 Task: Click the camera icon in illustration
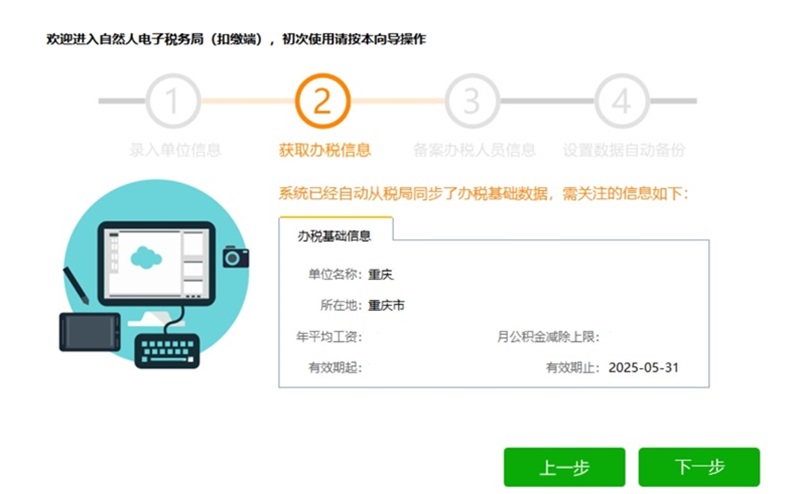click(236, 257)
